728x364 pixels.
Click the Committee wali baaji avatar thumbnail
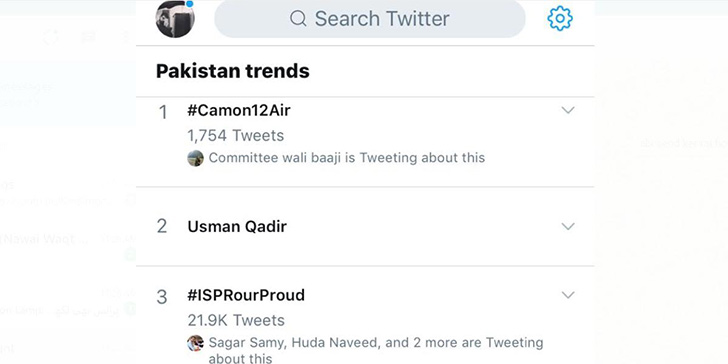[195, 158]
